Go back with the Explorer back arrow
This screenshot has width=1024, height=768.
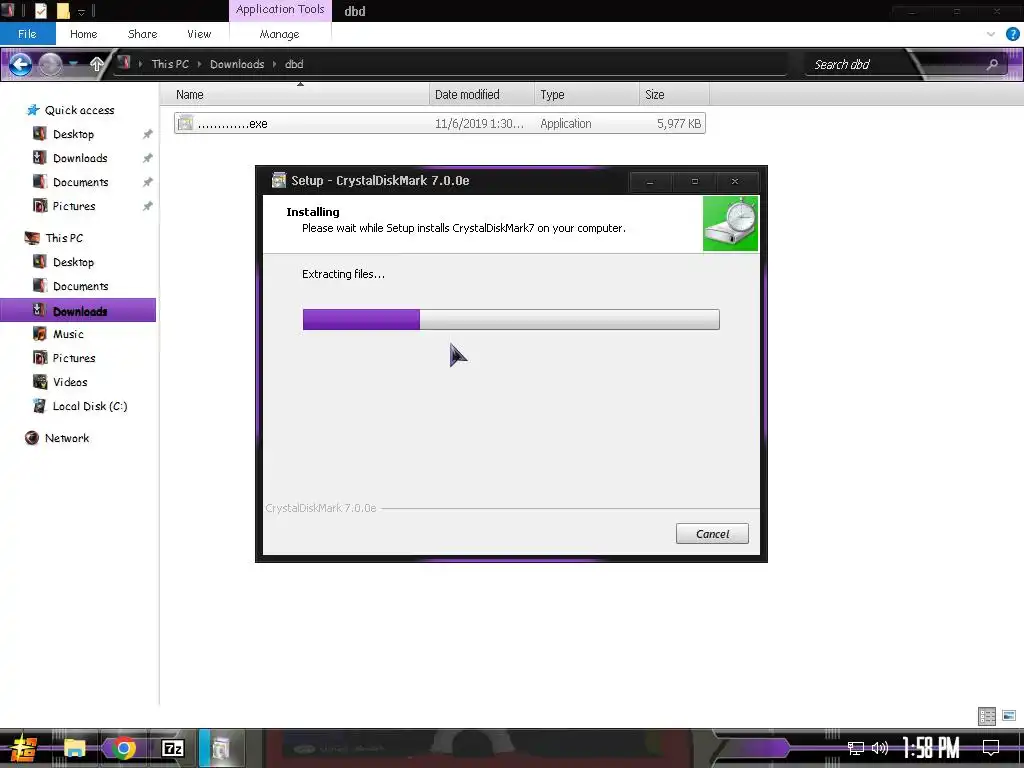point(20,64)
